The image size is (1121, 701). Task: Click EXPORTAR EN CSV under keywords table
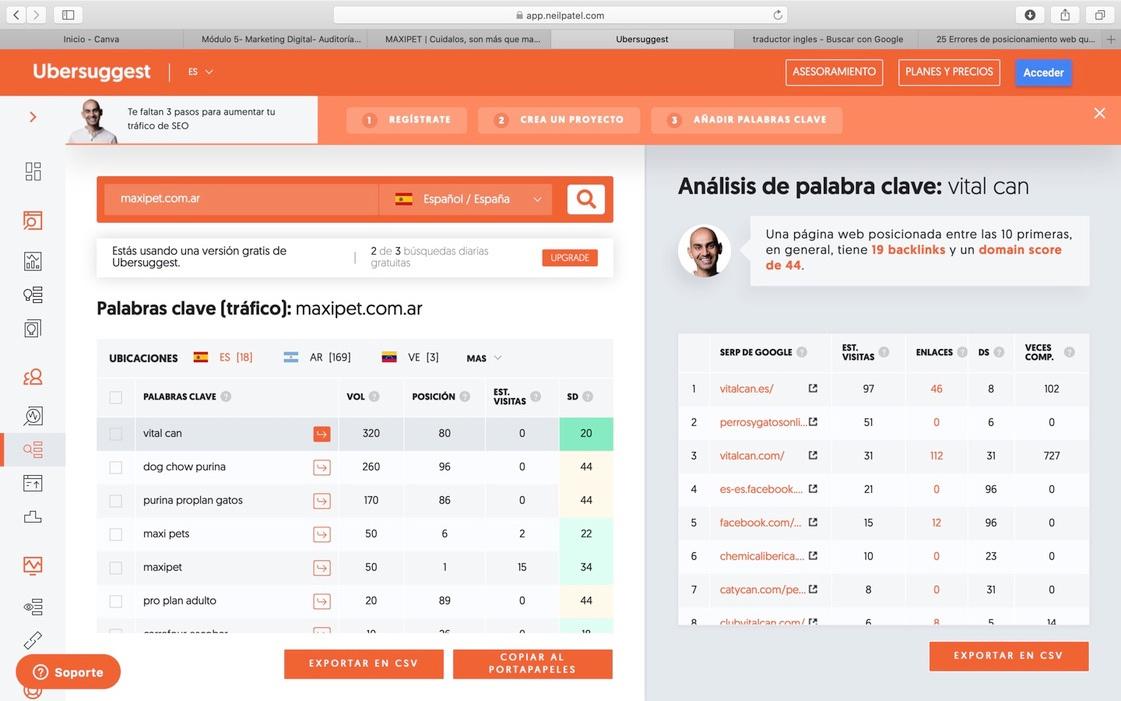pyautogui.click(x=363, y=664)
